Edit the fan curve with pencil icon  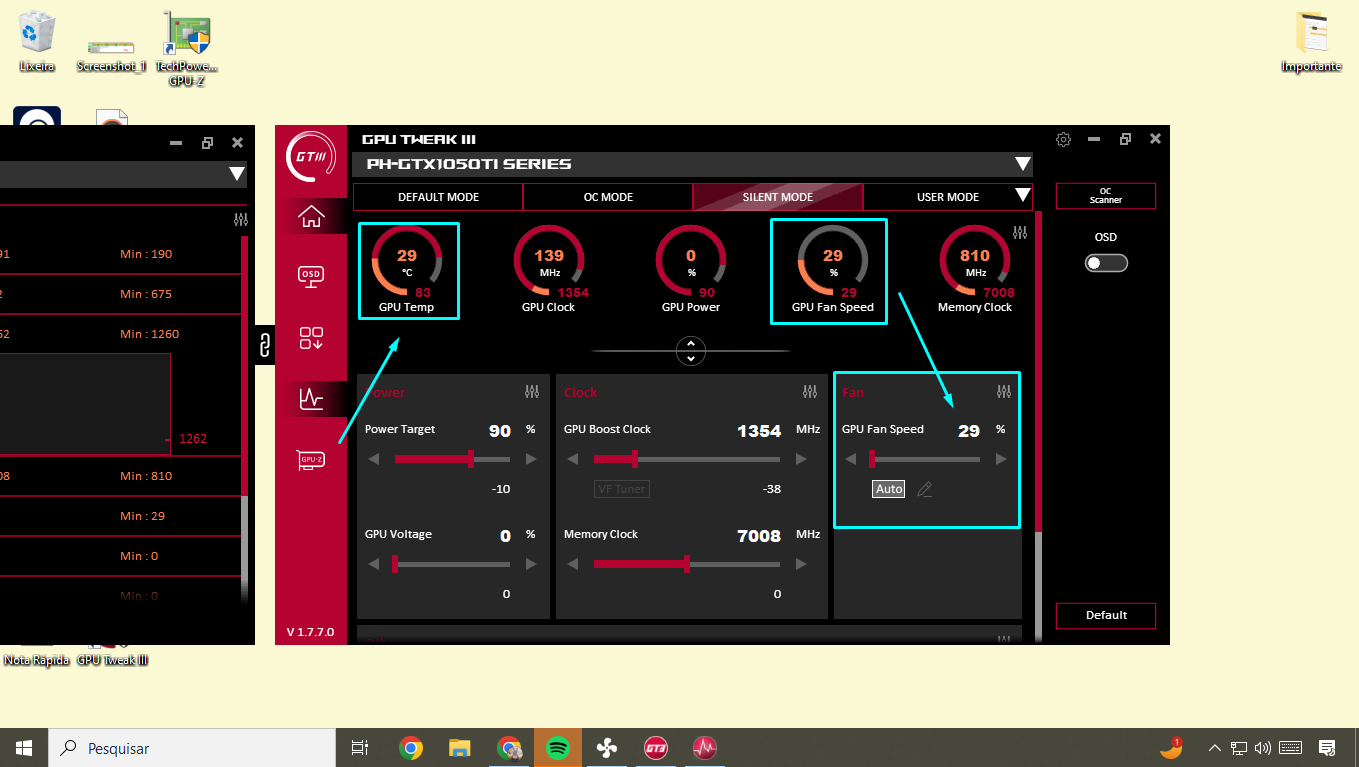(x=925, y=489)
